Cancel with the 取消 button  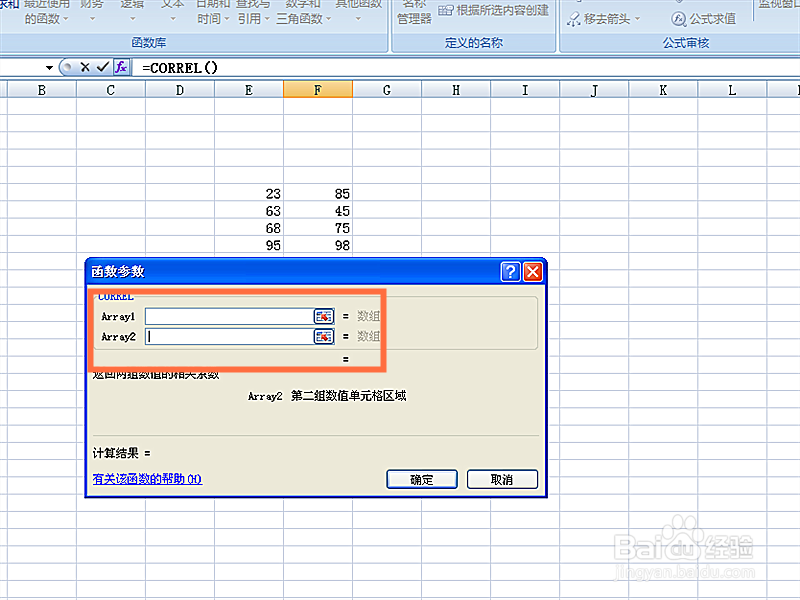pyautogui.click(x=502, y=480)
